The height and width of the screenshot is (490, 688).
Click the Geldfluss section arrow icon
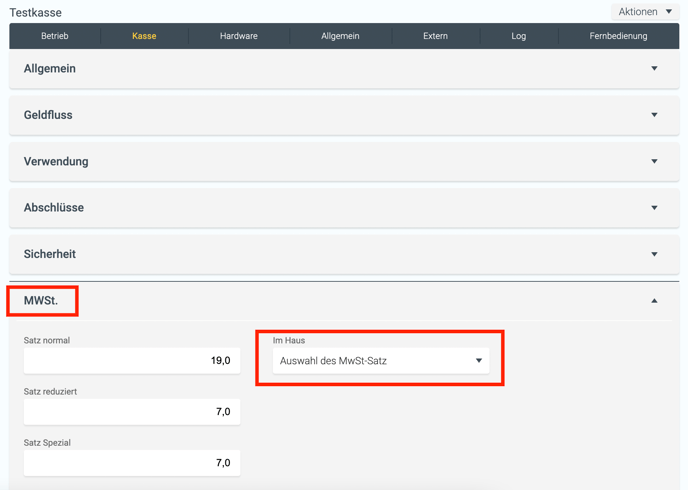tap(655, 115)
